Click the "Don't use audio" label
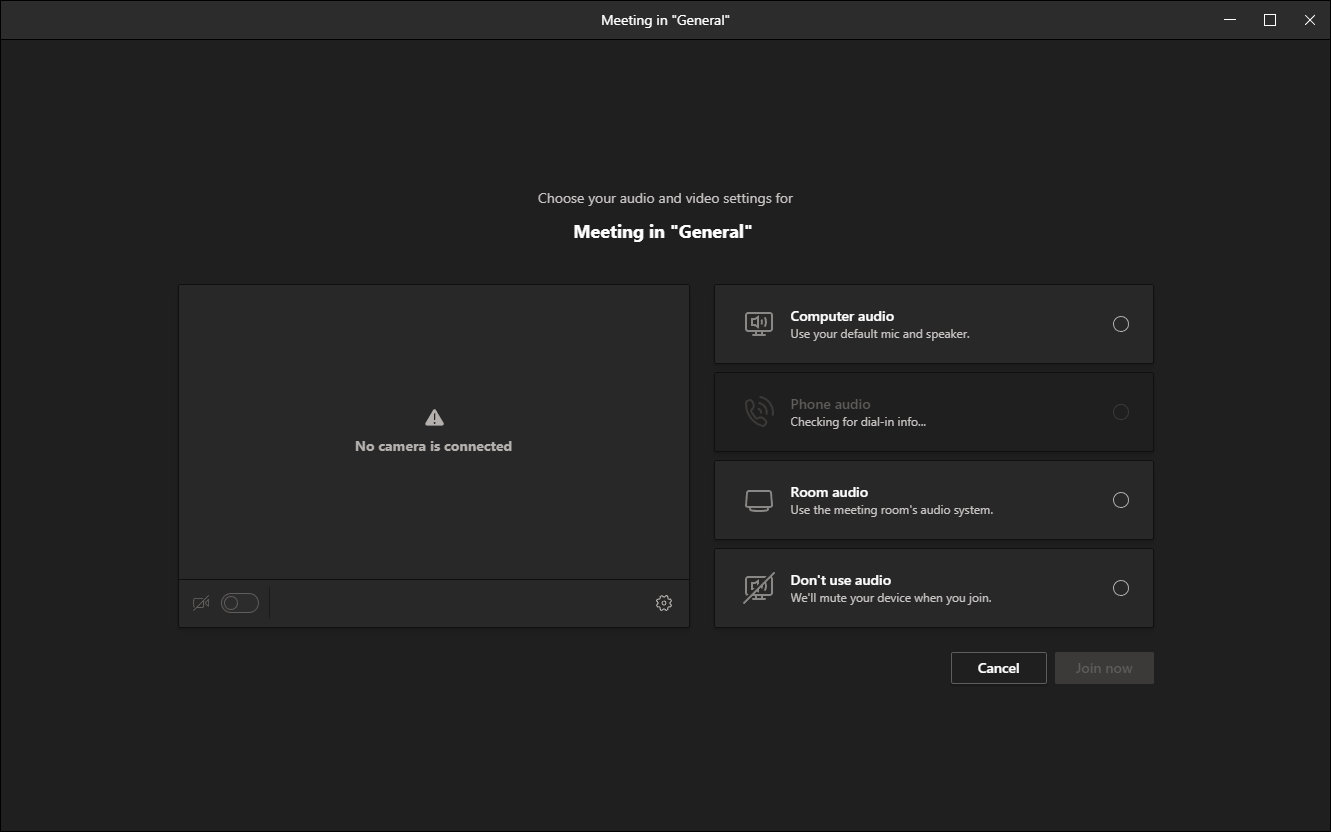1331x832 pixels. (x=840, y=580)
